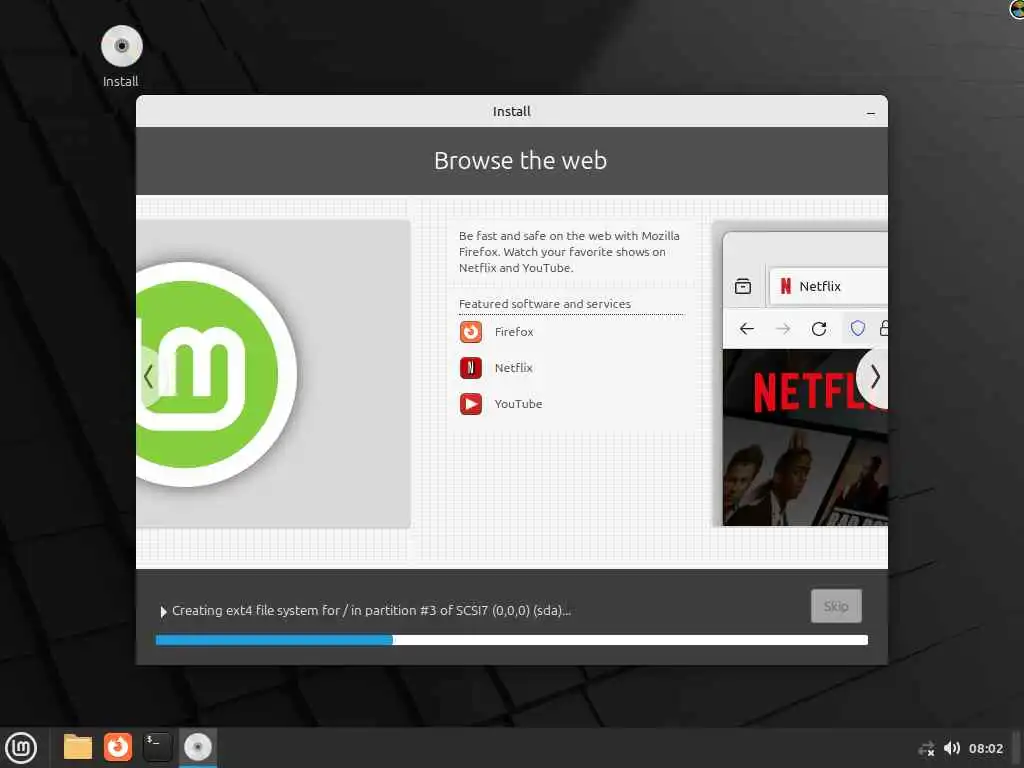The image size is (1024, 768).
Task: Launch Firefox from the panel
Action: [118, 747]
